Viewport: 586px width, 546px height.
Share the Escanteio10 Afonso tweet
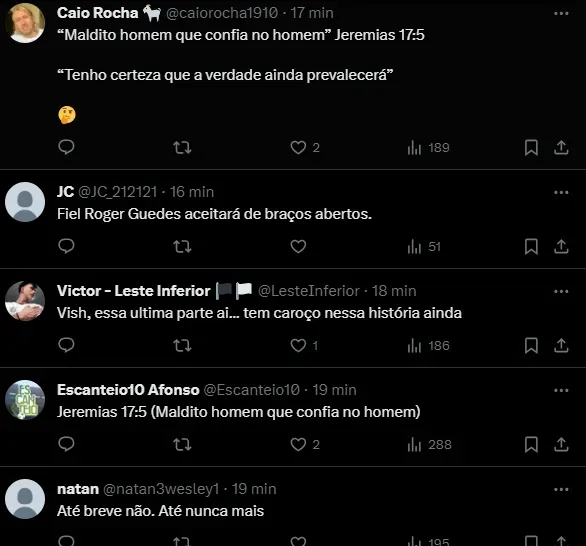[561, 444]
